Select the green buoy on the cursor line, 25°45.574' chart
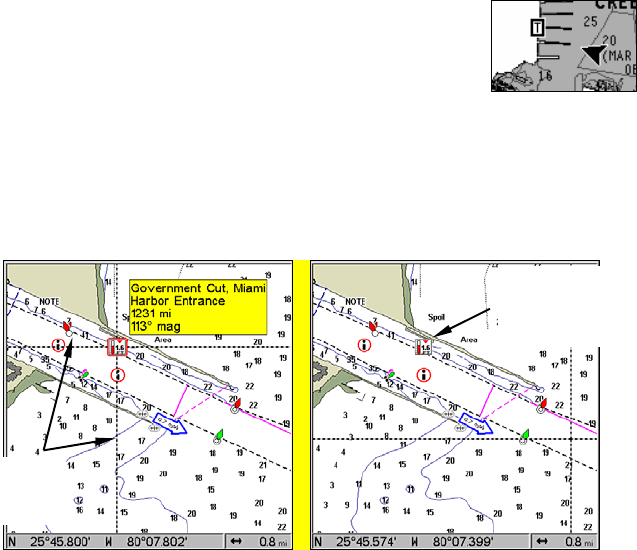This screenshot has width=637, height=550. pos(524,437)
